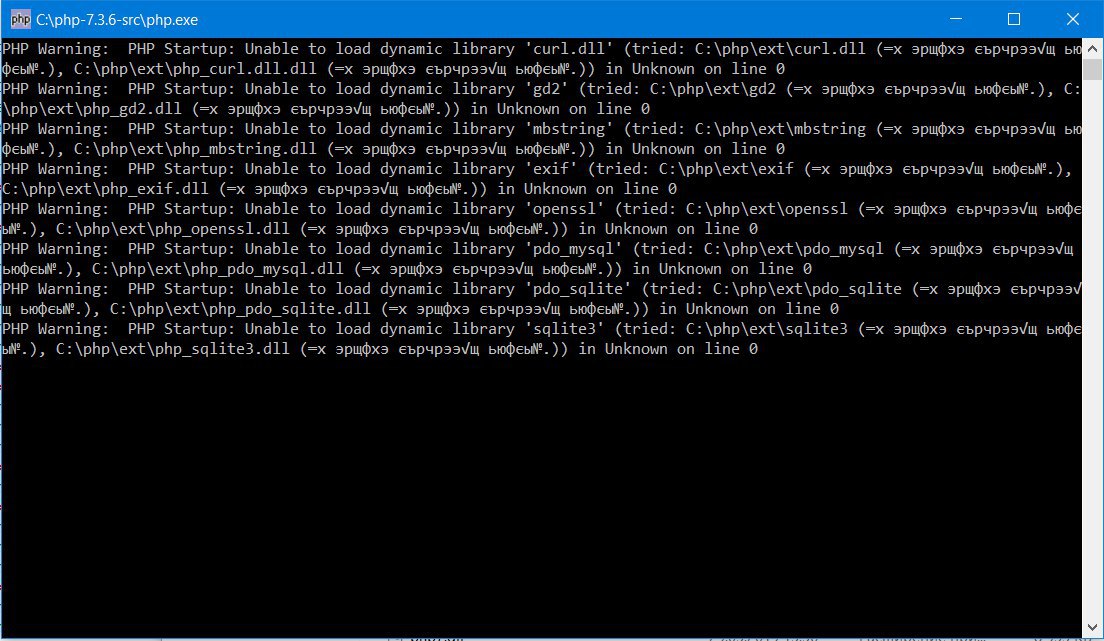
Task: Click the php.exe title bar text
Action: click(117, 20)
